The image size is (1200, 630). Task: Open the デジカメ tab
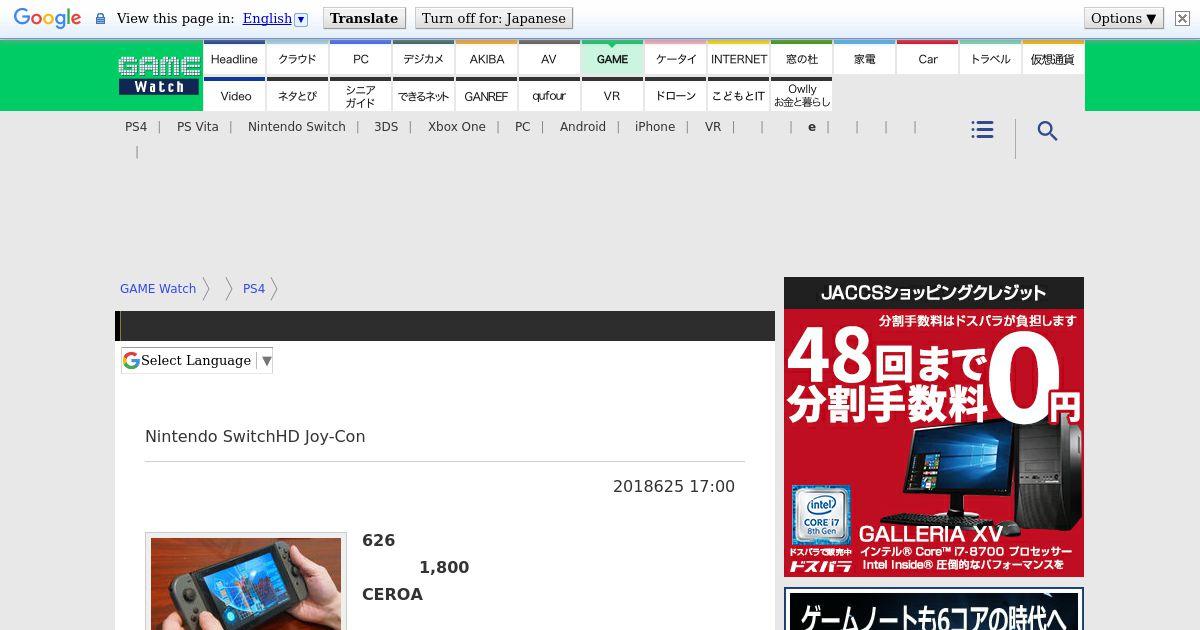(x=423, y=59)
